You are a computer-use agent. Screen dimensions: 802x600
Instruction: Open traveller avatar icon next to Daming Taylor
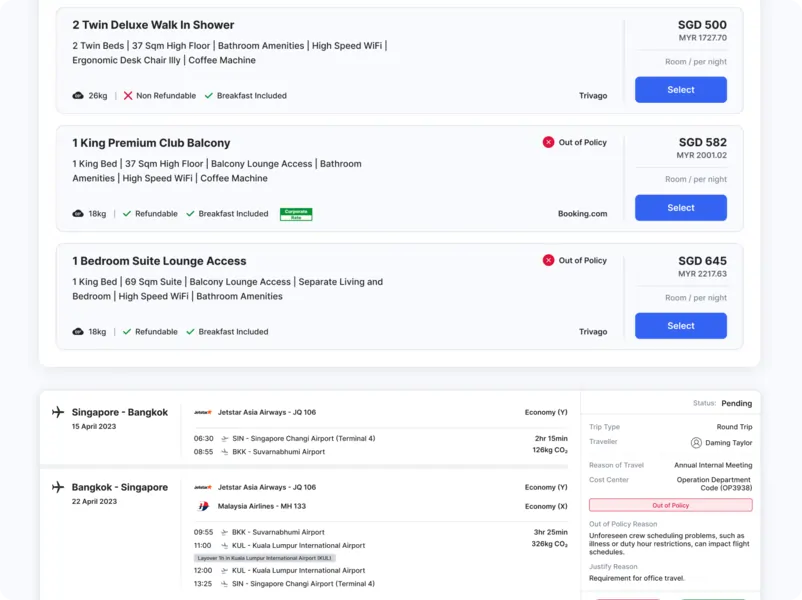click(696, 442)
